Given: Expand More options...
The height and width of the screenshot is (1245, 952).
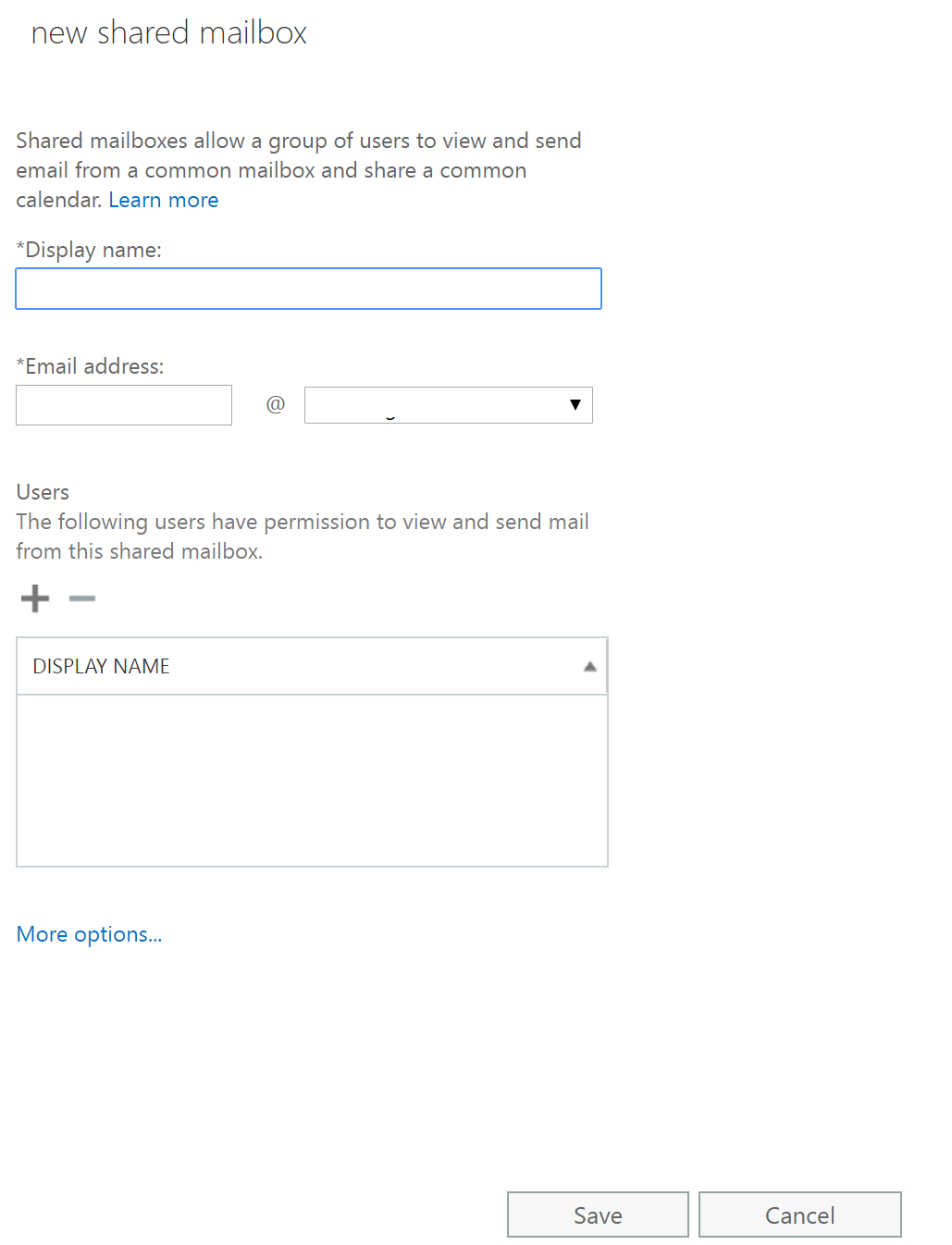Looking at the screenshot, I should (89, 934).
